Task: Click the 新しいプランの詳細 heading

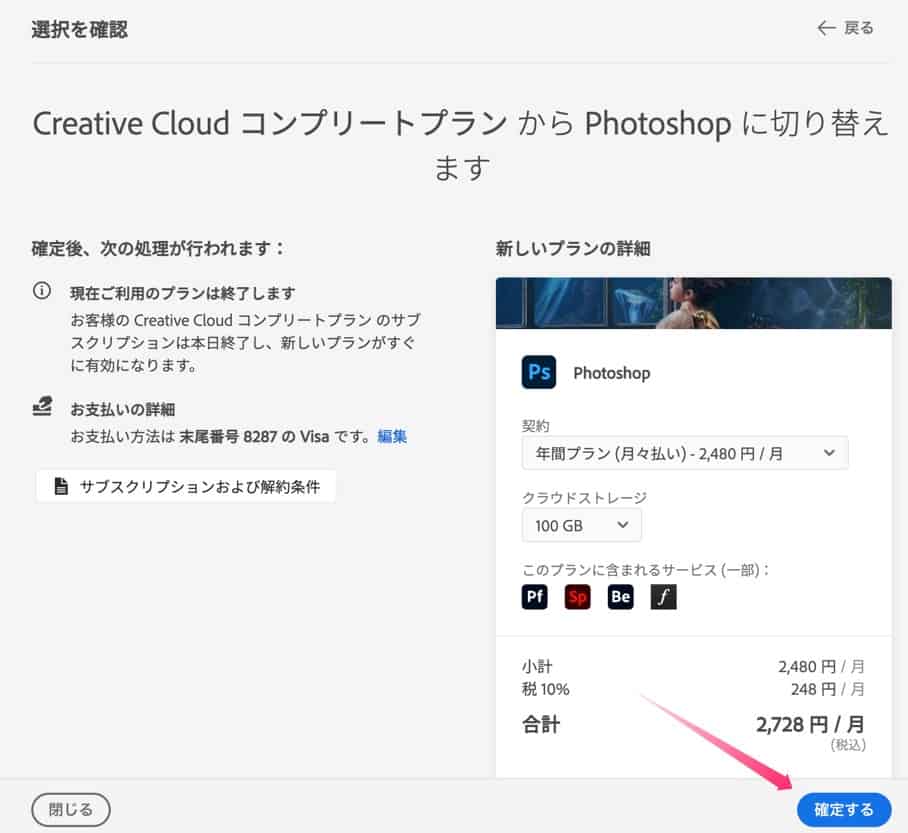Action: 572,248
